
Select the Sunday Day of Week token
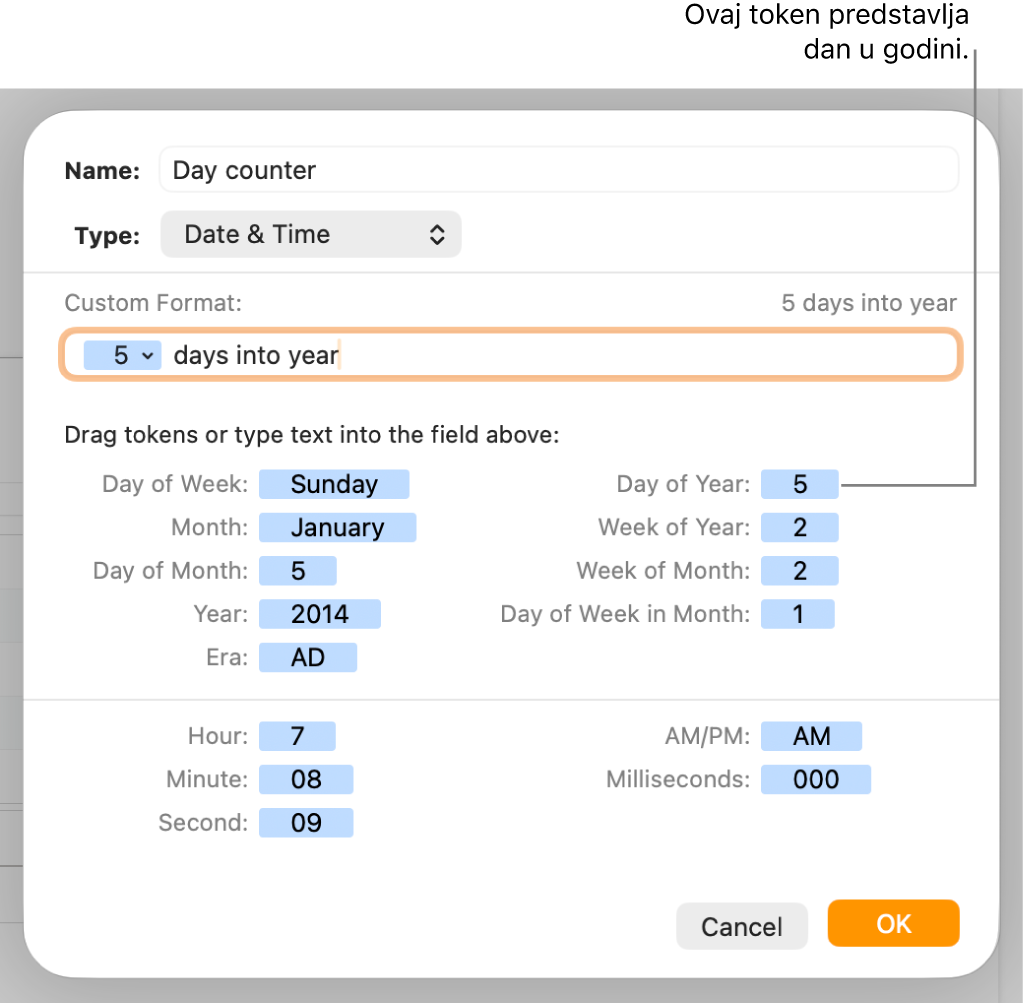click(x=334, y=485)
